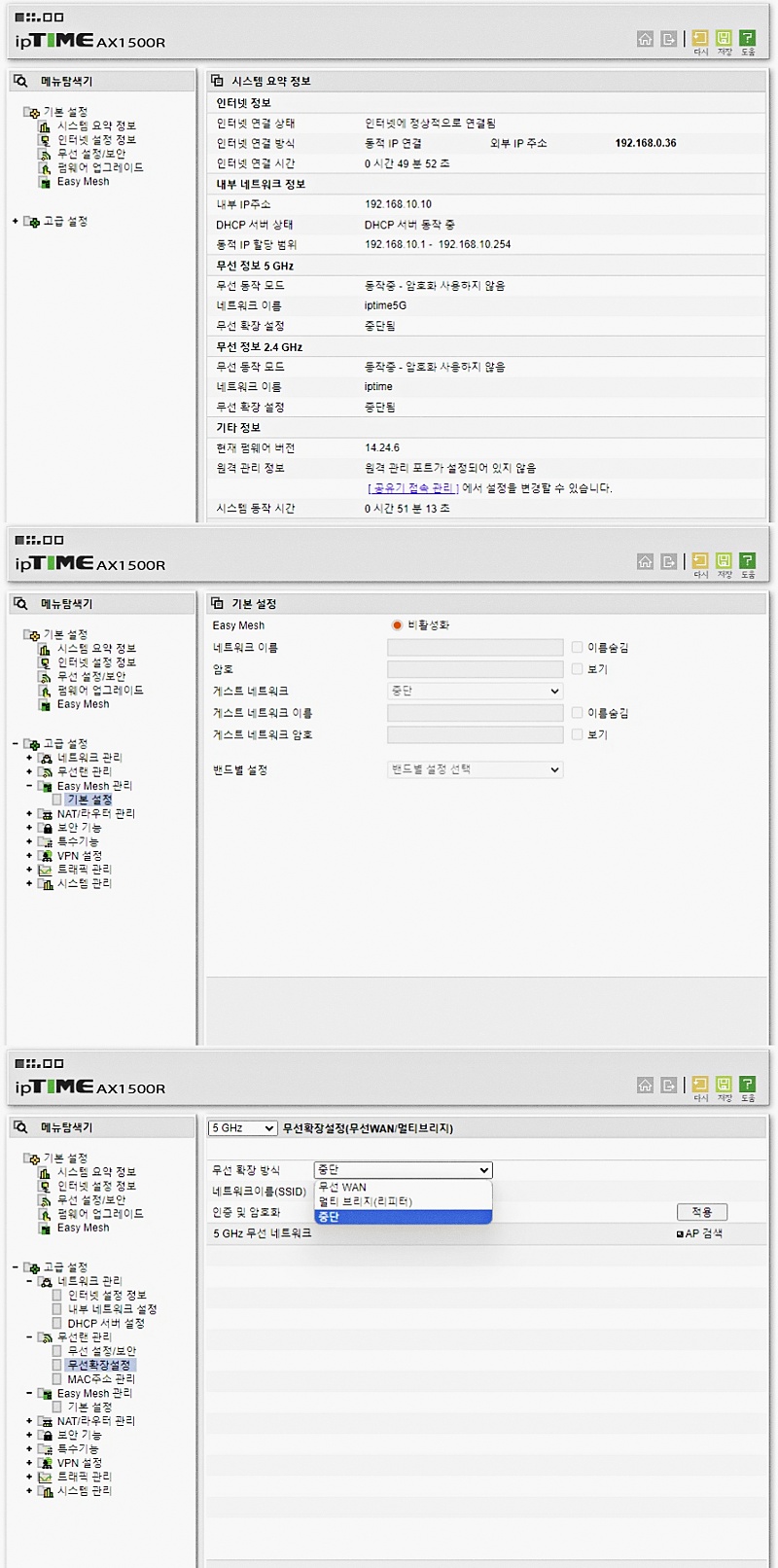Toggle 이름숨김 checkbox in the 네트워크 이름 row
This screenshot has width=778, height=1568.
[578, 647]
